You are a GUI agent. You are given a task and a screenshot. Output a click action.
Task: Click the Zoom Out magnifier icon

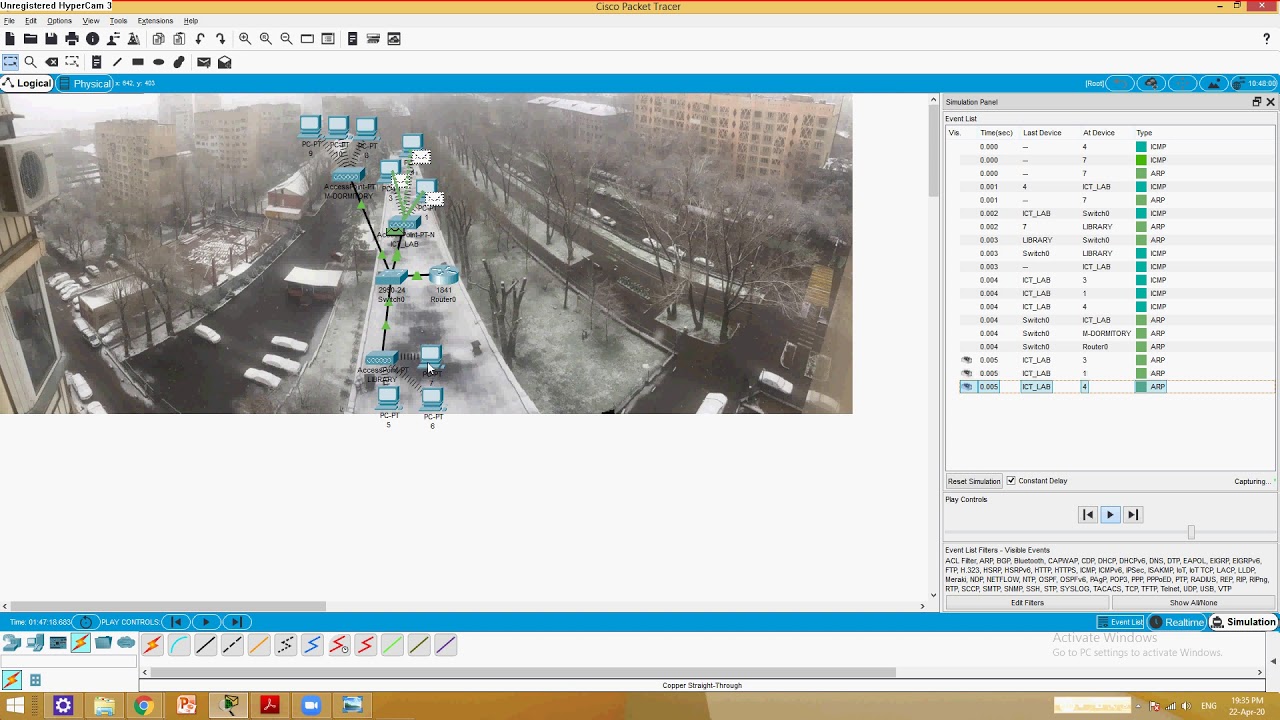286,39
